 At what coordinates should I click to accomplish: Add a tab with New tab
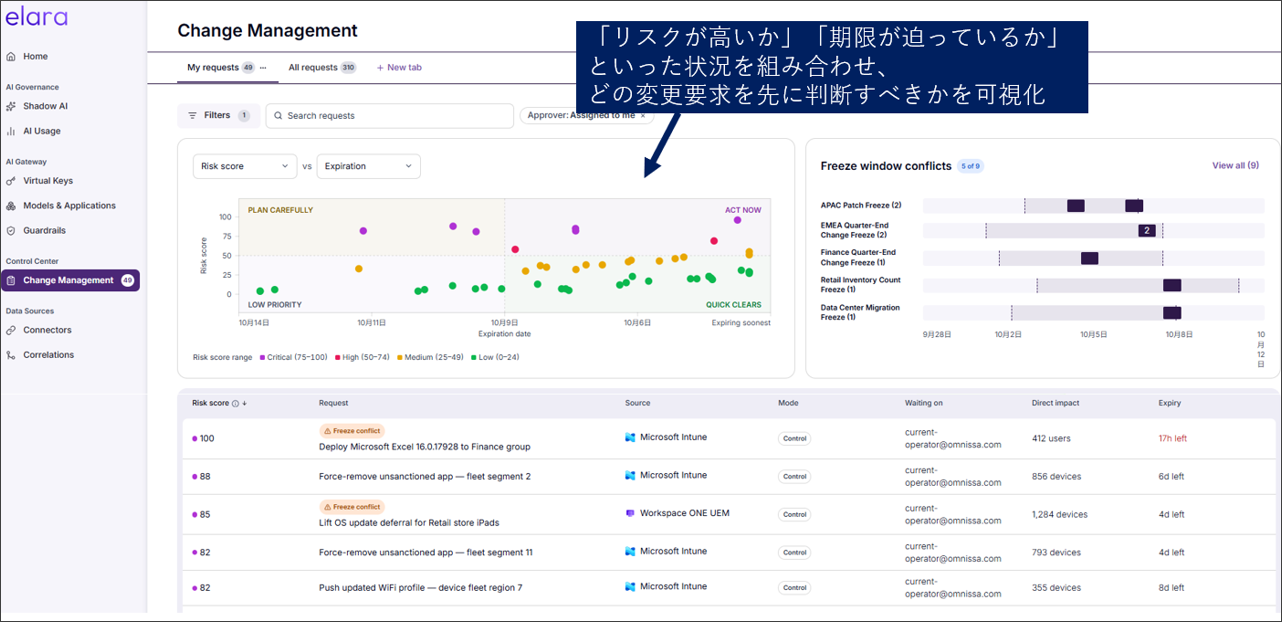point(399,68)
